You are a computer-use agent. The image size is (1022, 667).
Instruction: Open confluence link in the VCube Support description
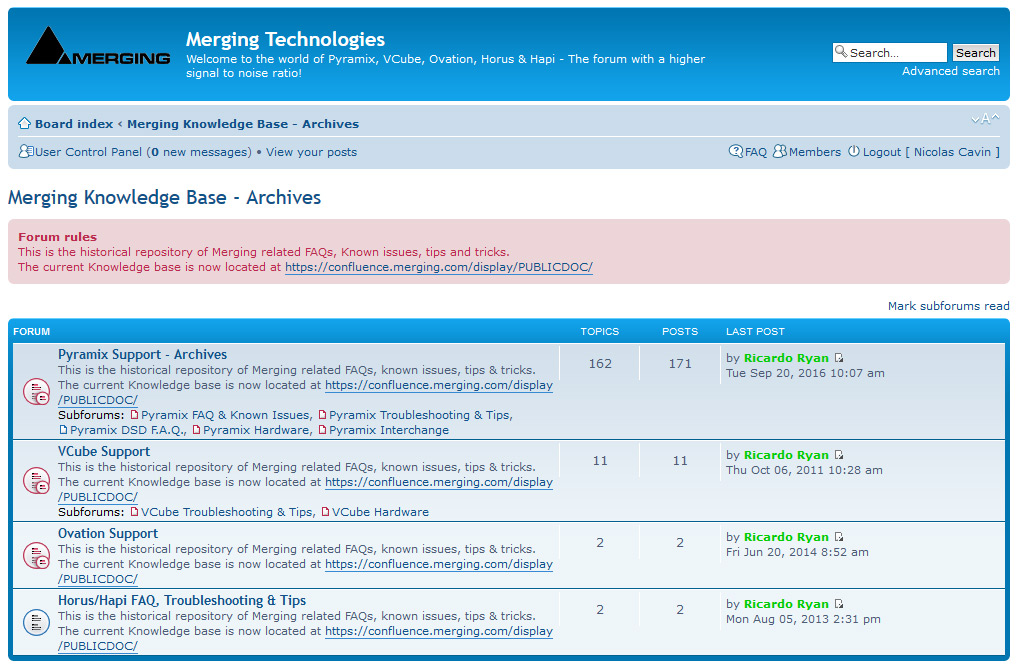[439, 482]
